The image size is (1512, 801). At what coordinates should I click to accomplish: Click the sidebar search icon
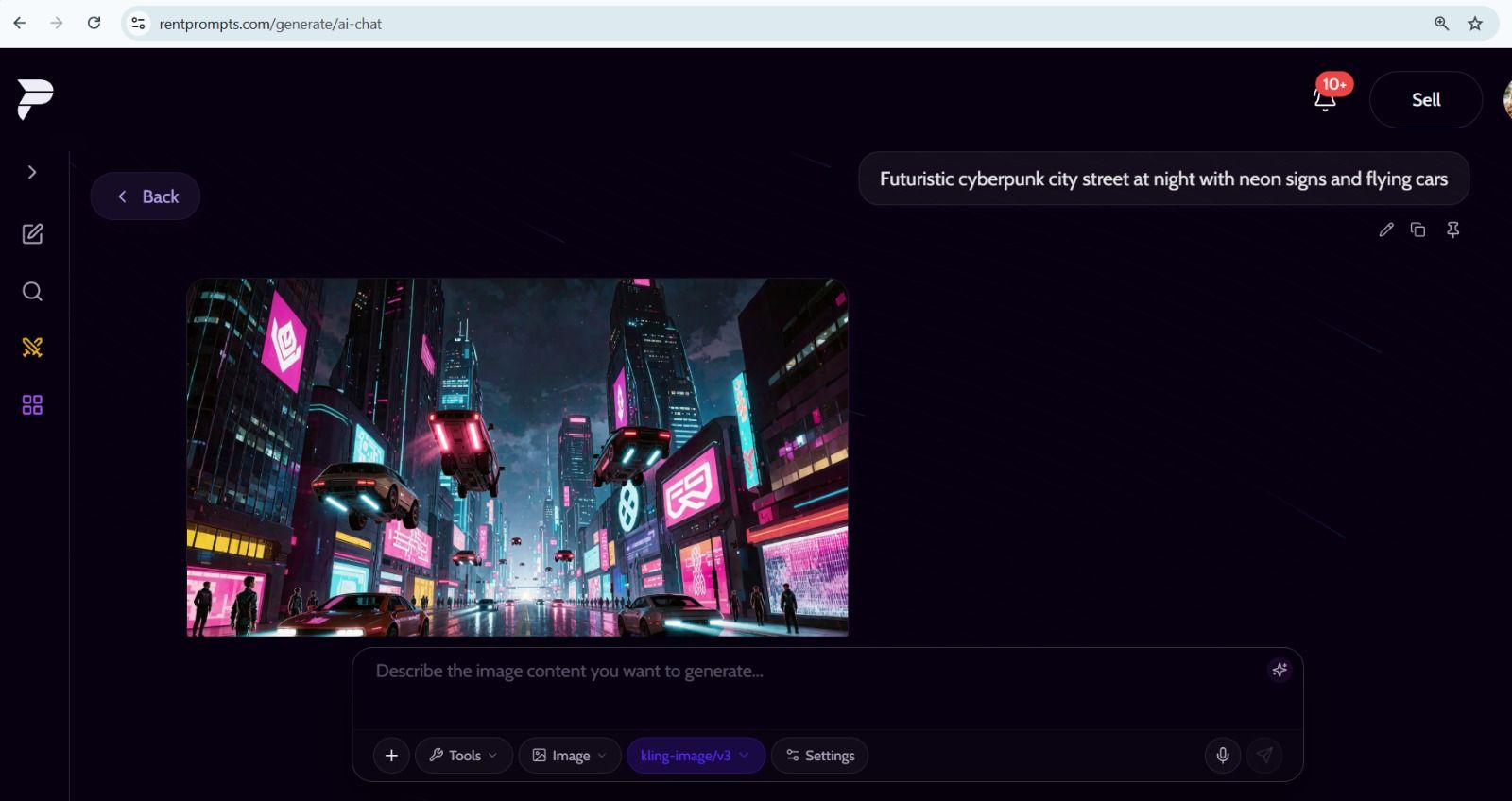(x=32, y=291)
